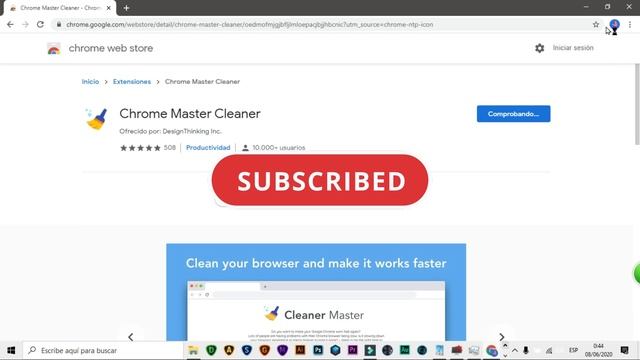This screenshot has width=640, height=360.
Task: Click the Windows taskbar search box
Action: (102, 350)
